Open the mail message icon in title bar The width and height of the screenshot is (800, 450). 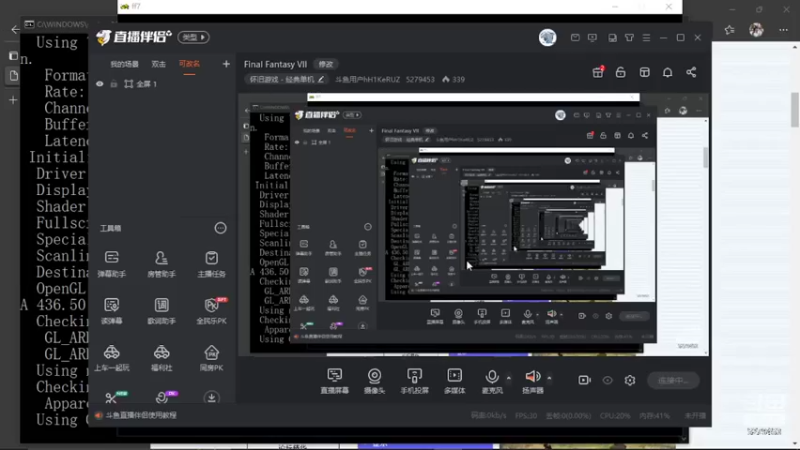[575, 38]
